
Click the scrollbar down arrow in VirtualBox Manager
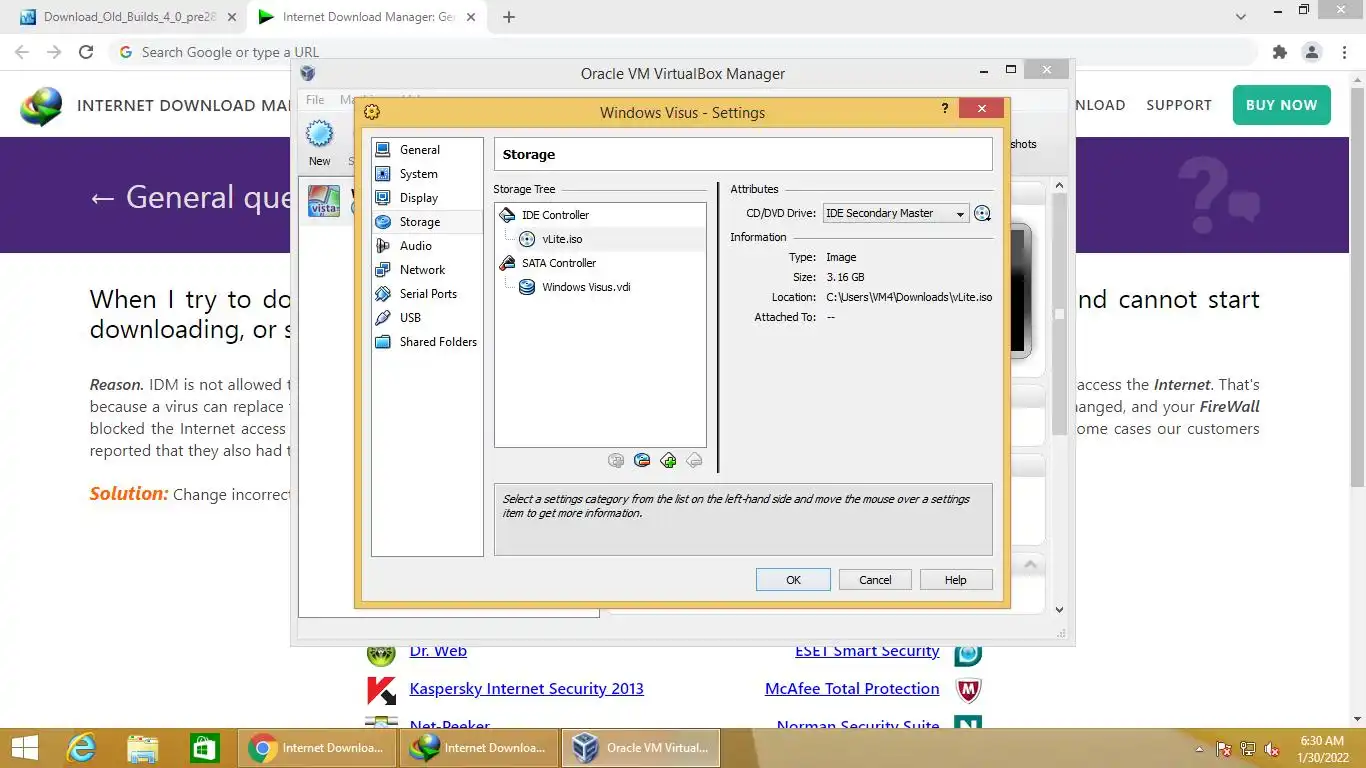(x=1059, y=609)
